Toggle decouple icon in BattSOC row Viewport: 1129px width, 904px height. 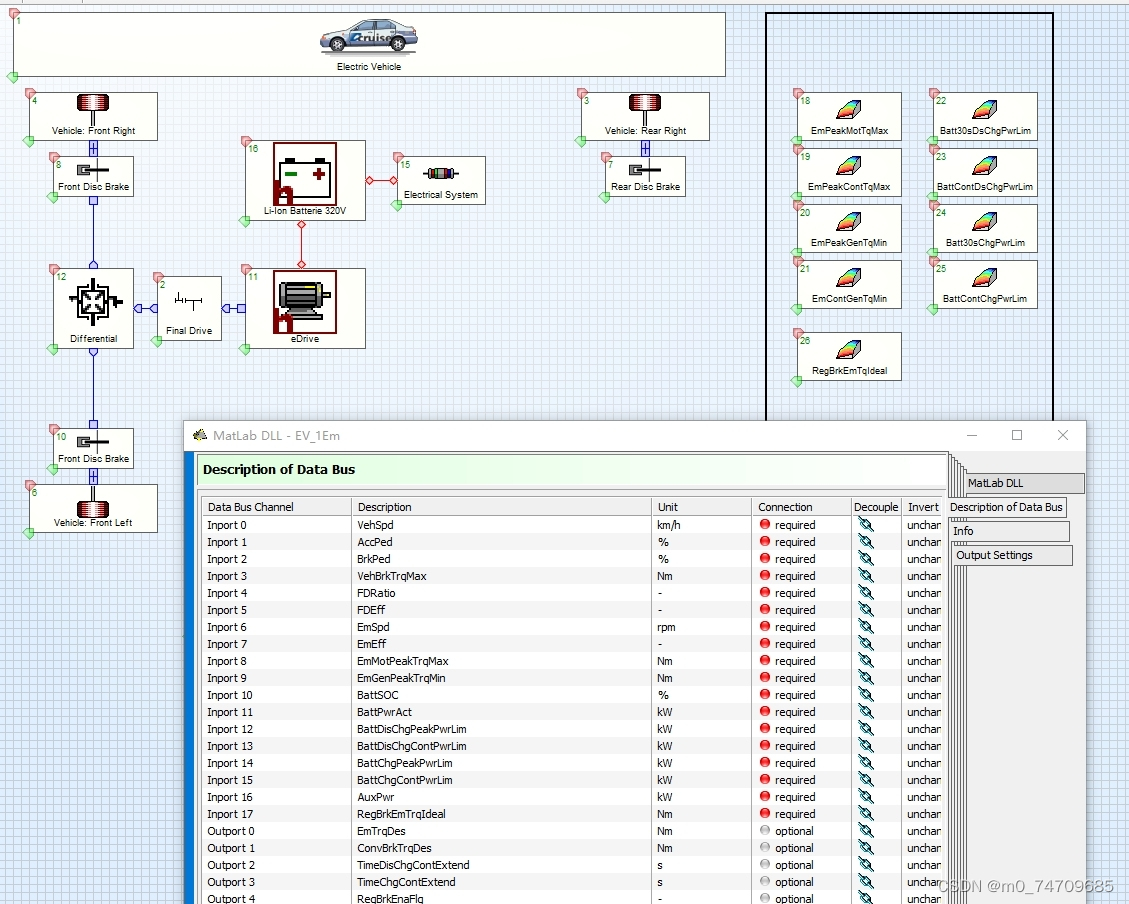coord(865,695)
